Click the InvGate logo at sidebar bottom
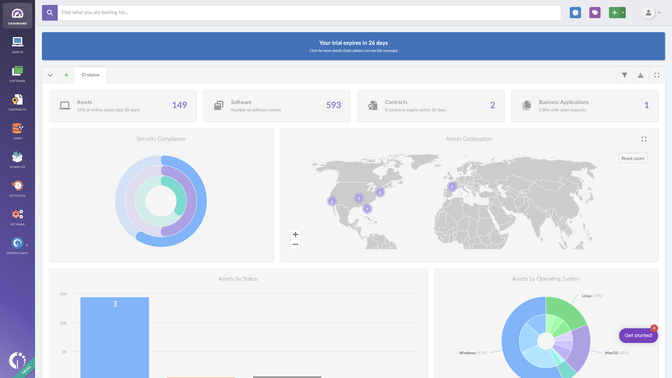The width and height of the screenshot is (672, 378). [17, 360]
